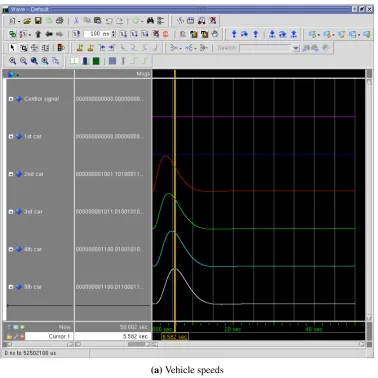Expand the 4th car signal
Image resolution: width=378 pixels, height=378 pixels.
pyautogui.click(x=11, y=249)
